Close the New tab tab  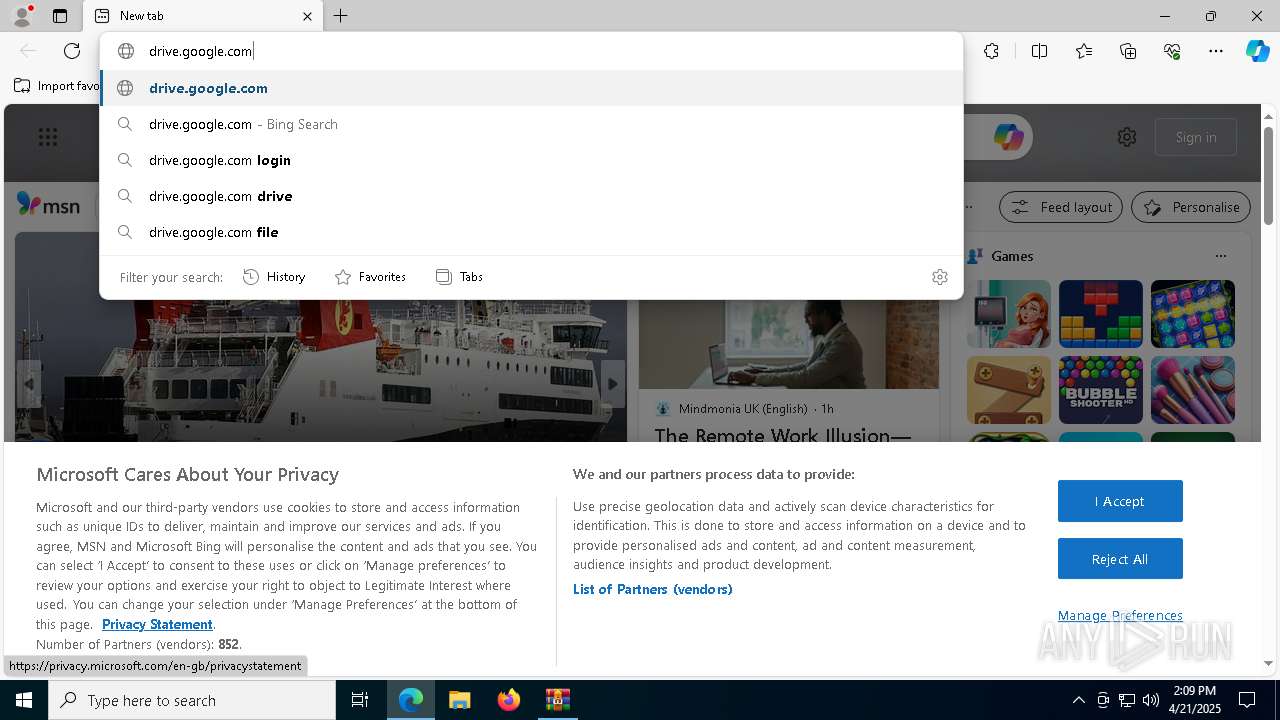click(307, 16)
